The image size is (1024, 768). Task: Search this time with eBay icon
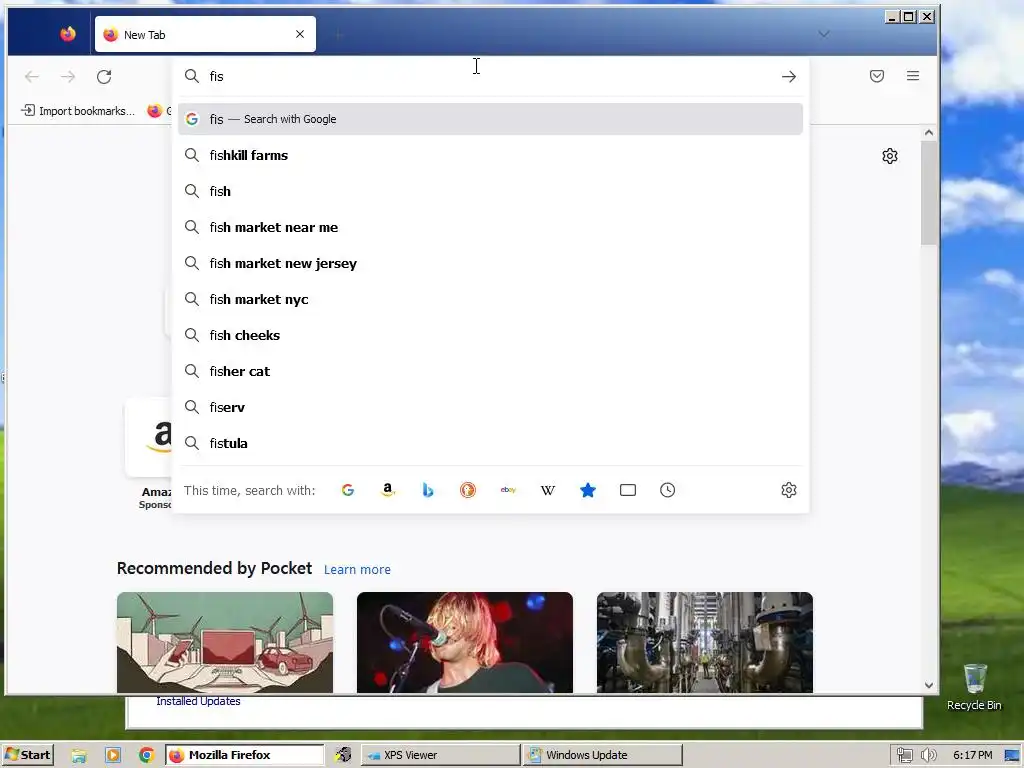click(x=508, y=490)
